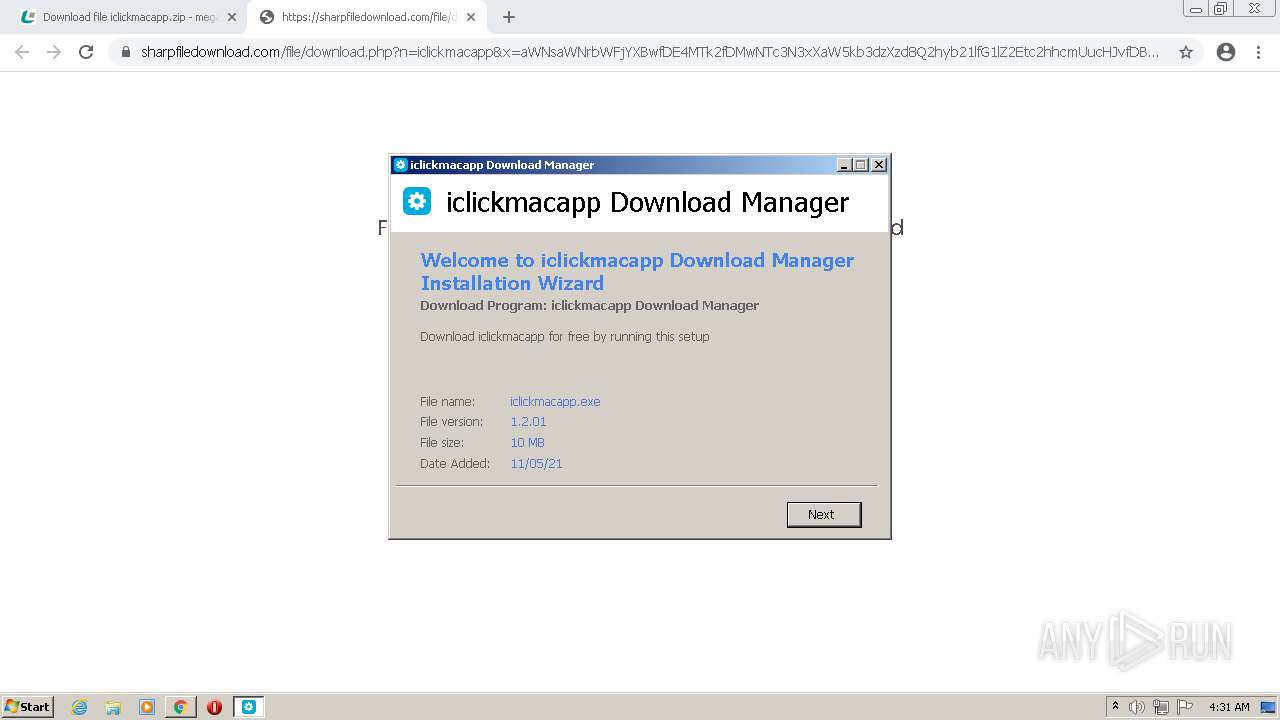Focus the sharpfiledownload.com address bar
Screen dimensions: 1280x720
(x=650, y=52)
